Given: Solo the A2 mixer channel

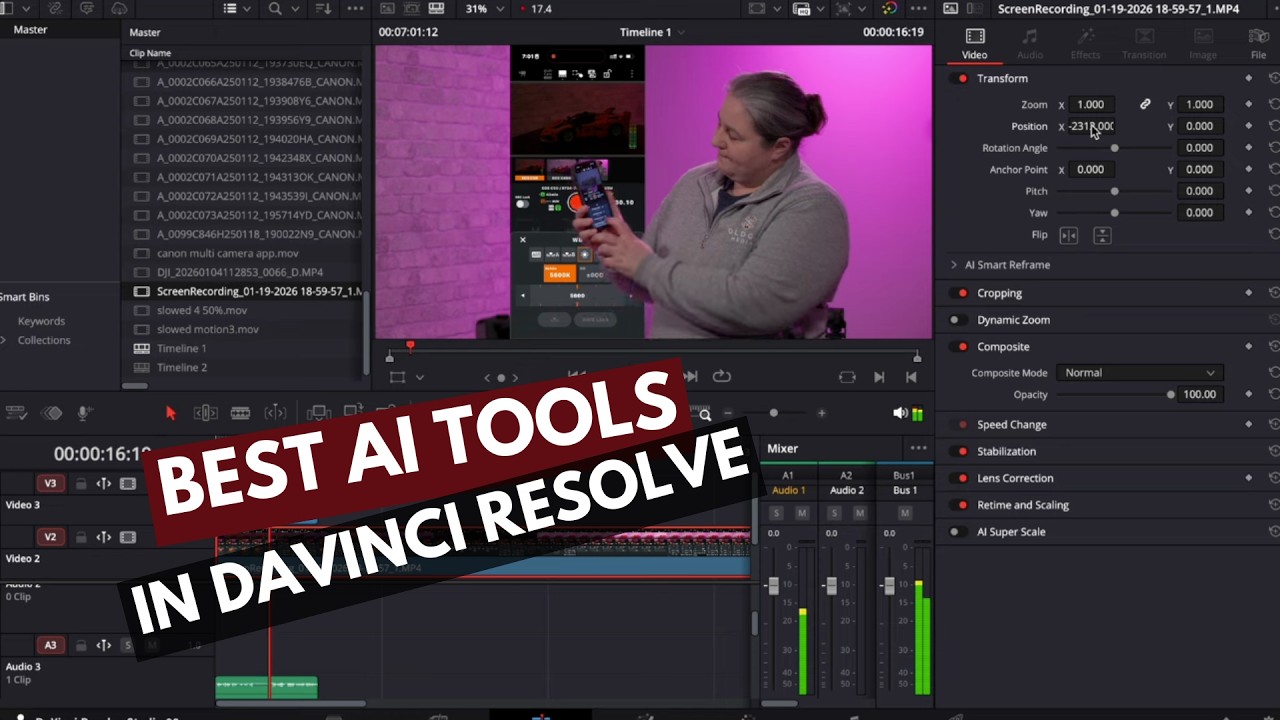Looking at the screenshot, I should pyautogui.click(x=833, y=513).
